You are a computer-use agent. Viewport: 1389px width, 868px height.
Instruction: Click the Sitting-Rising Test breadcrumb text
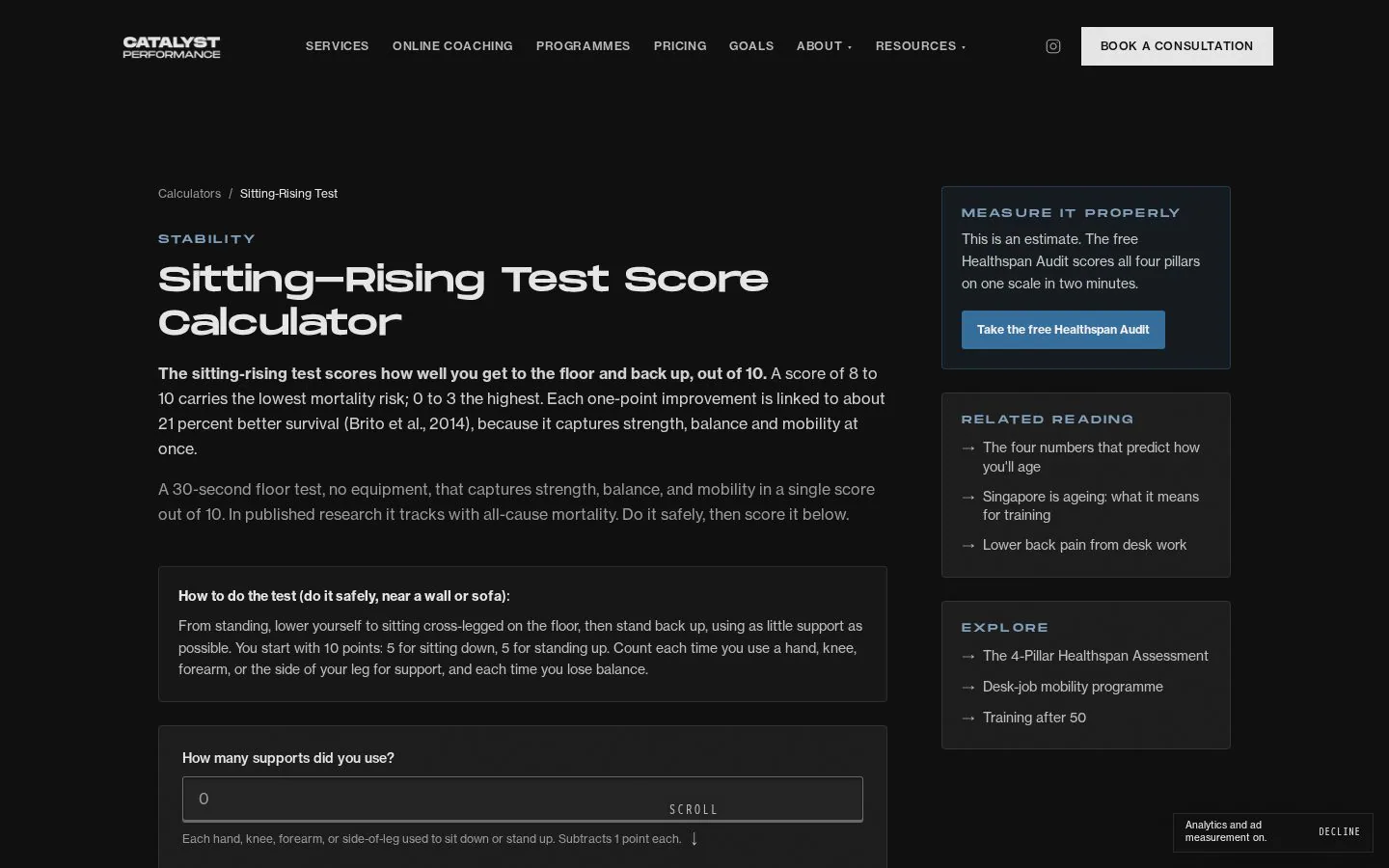point(288,194)
